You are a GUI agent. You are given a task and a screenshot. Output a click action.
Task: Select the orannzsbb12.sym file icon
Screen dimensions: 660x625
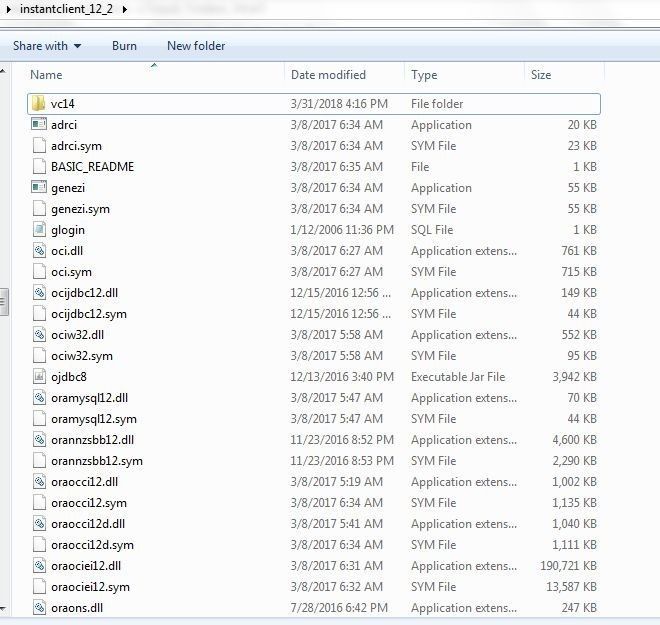point(39,461)
